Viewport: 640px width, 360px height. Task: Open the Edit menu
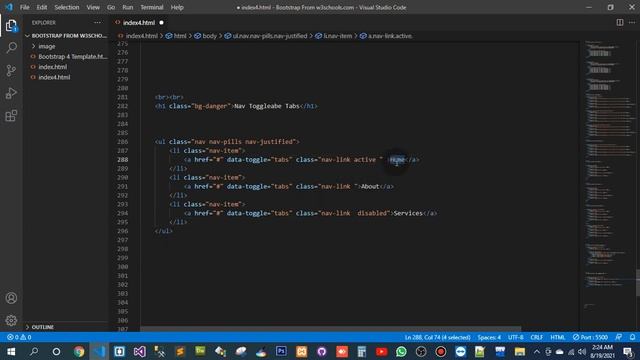pos(42,7)
